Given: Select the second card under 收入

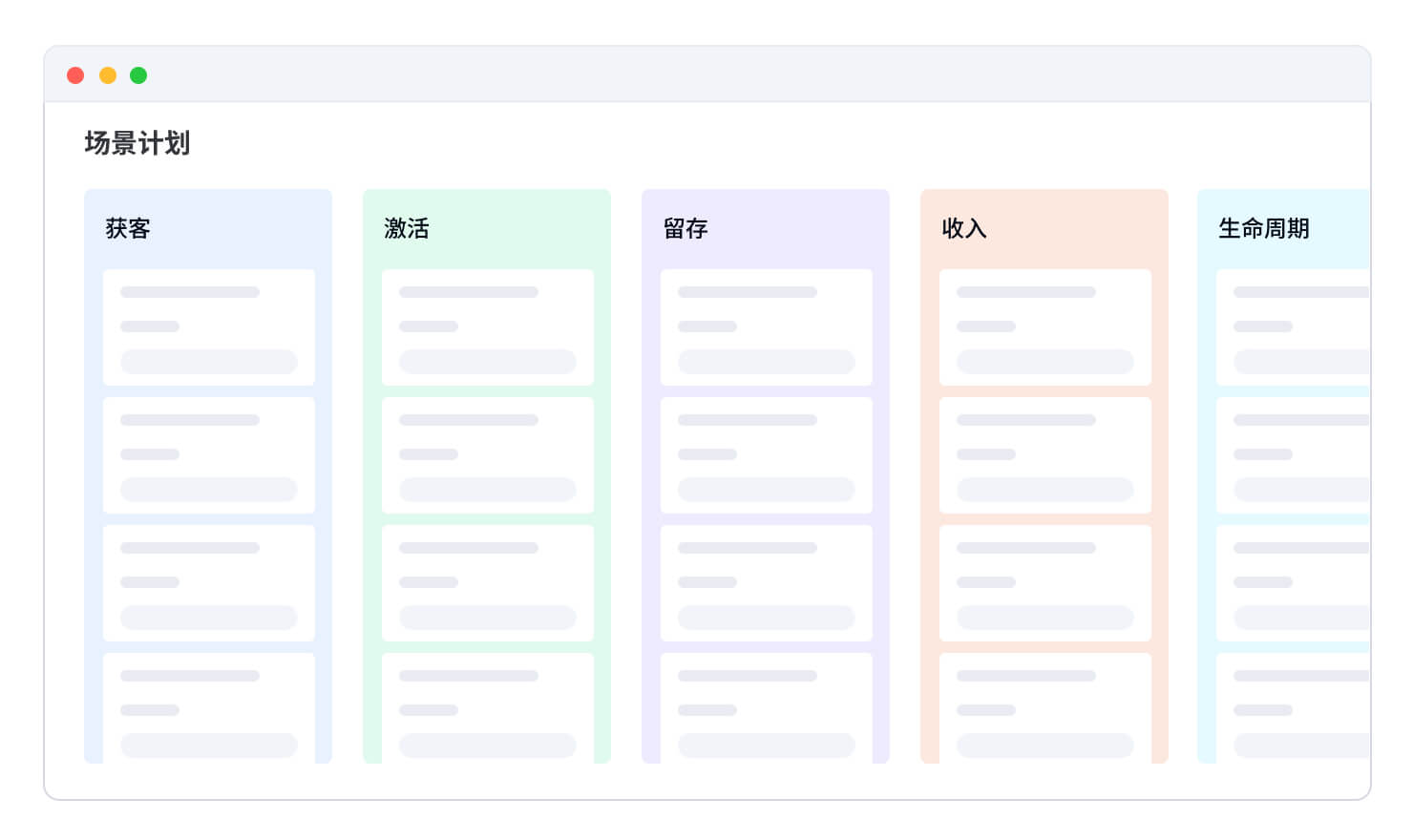Looking at the screenshot, I should click(1045, 455).
